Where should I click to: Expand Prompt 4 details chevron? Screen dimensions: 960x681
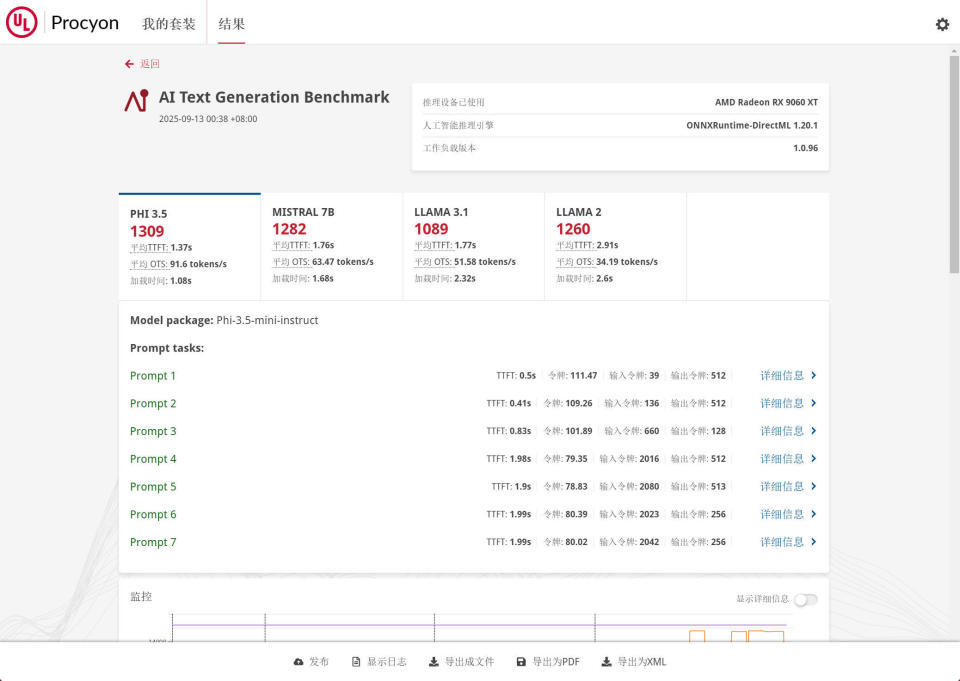[x=813, y=459]
